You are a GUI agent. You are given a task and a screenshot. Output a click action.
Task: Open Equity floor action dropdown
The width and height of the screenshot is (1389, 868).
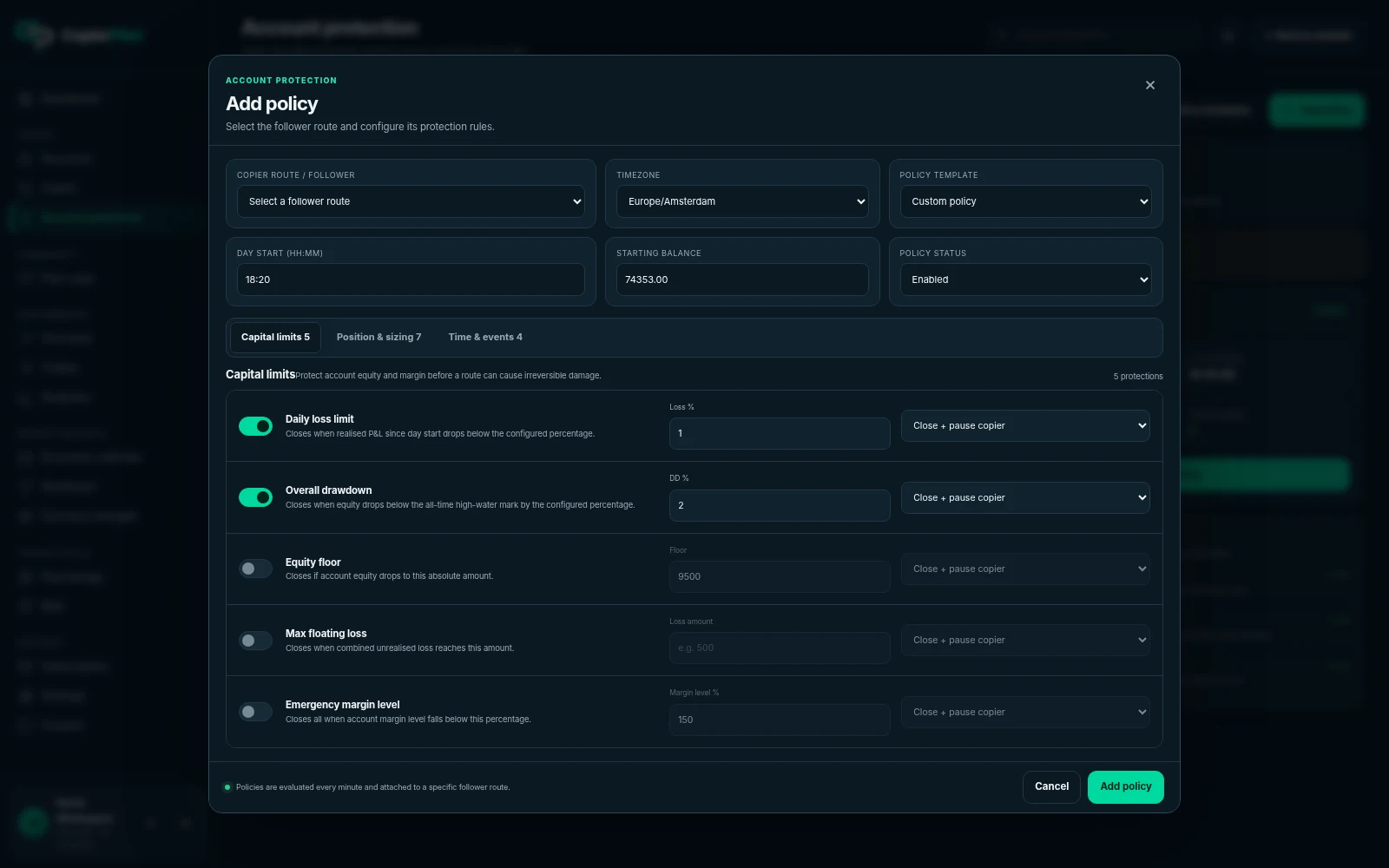(x=1025, y=569)
